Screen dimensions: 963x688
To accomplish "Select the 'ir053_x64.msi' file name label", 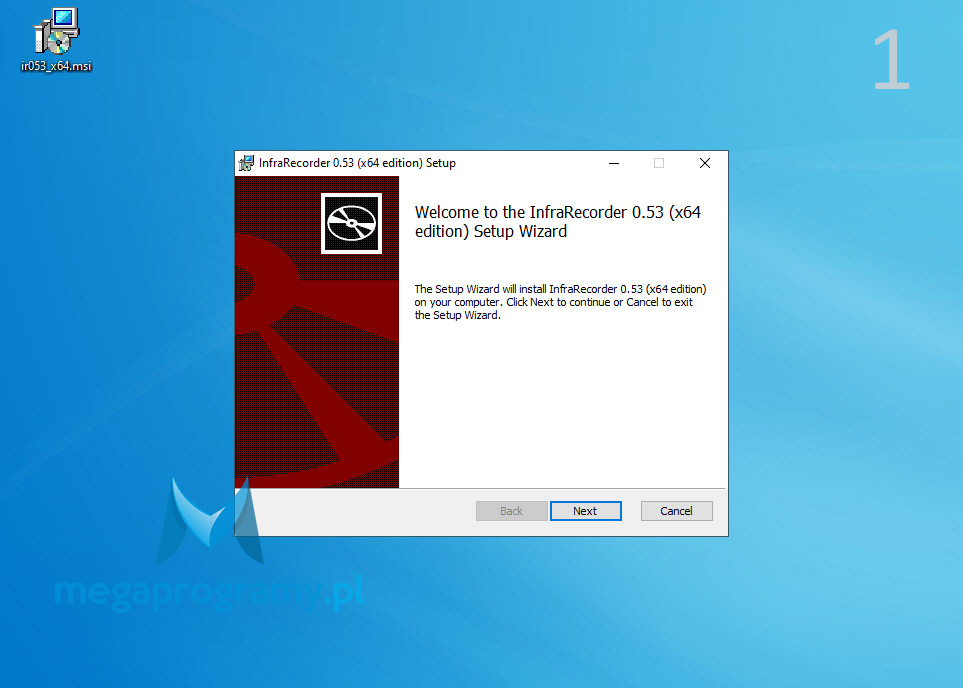I will (56, 66).
